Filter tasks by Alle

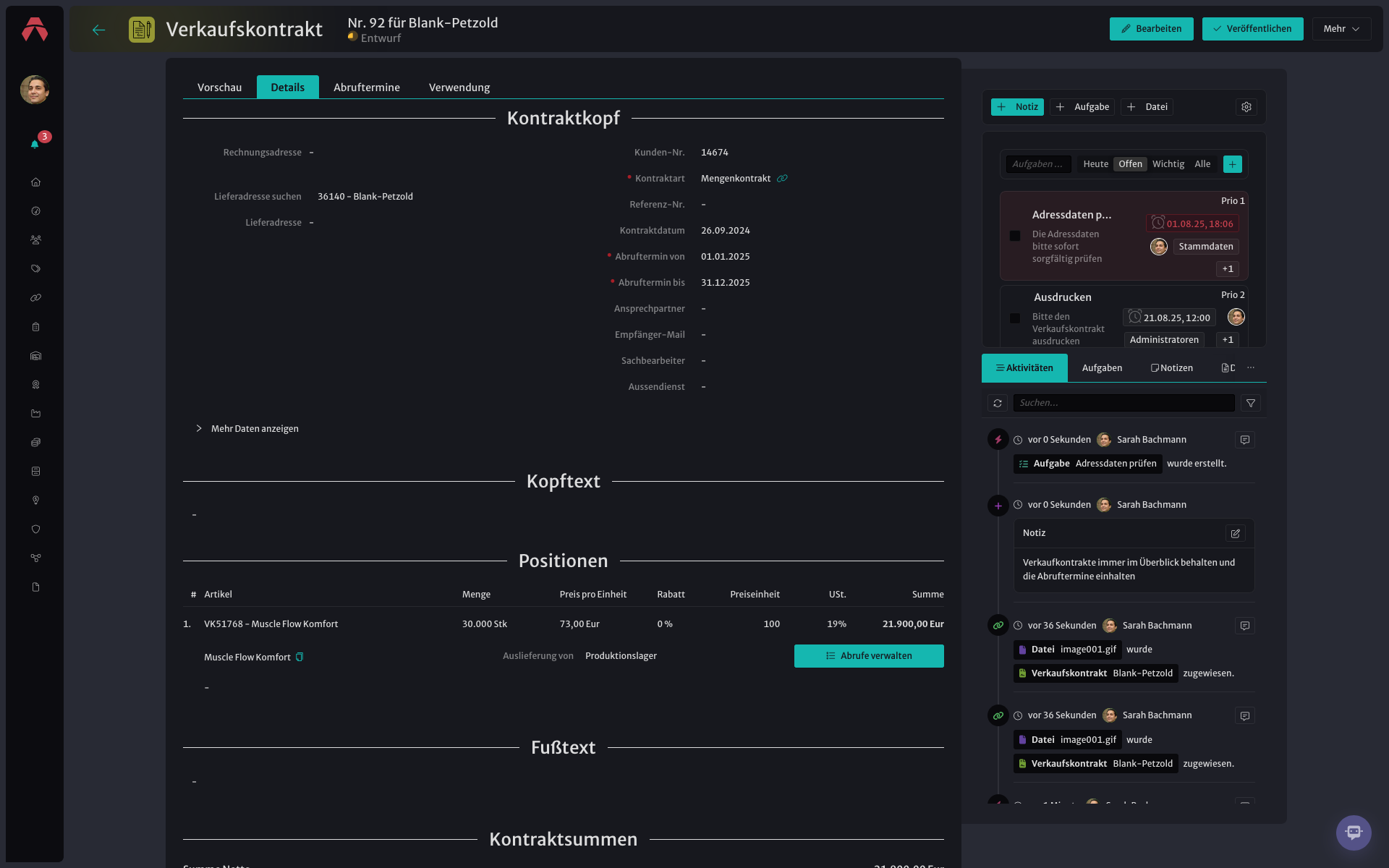point(1202,164)
